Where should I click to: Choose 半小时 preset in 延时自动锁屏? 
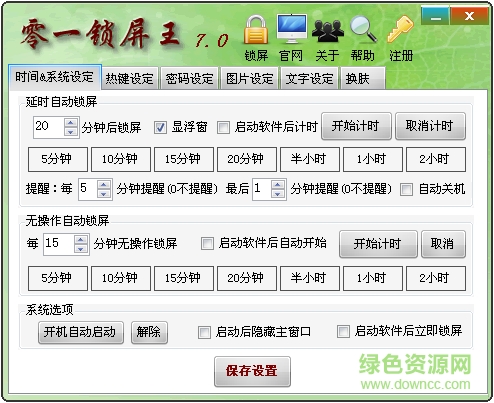pyautogui.click(x=310, y=159)
